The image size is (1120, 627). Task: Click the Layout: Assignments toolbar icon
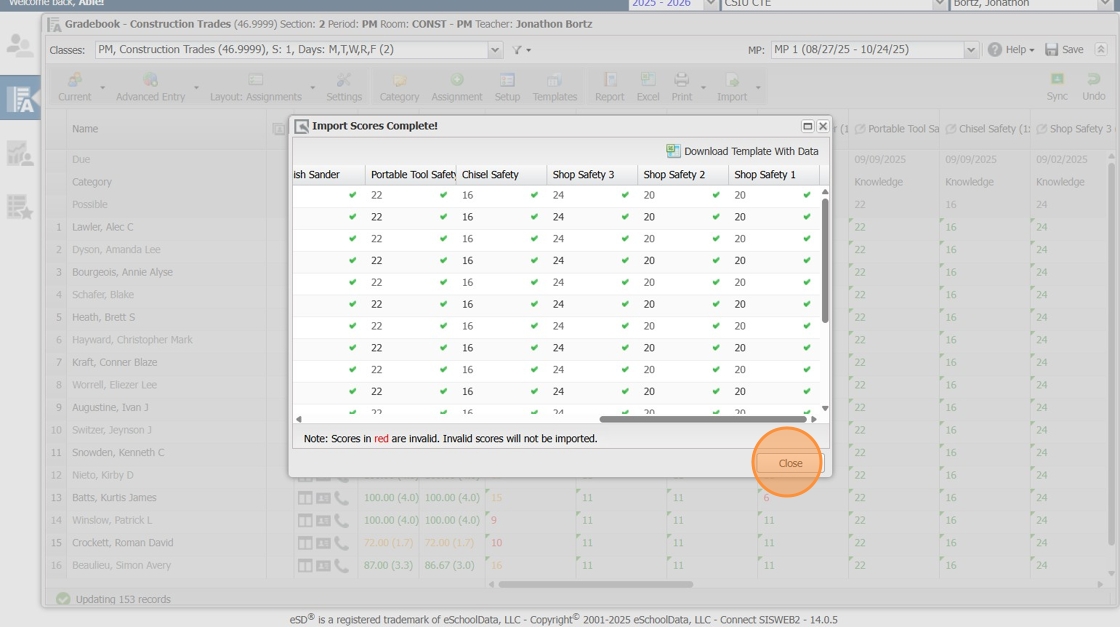coord(256,87)
